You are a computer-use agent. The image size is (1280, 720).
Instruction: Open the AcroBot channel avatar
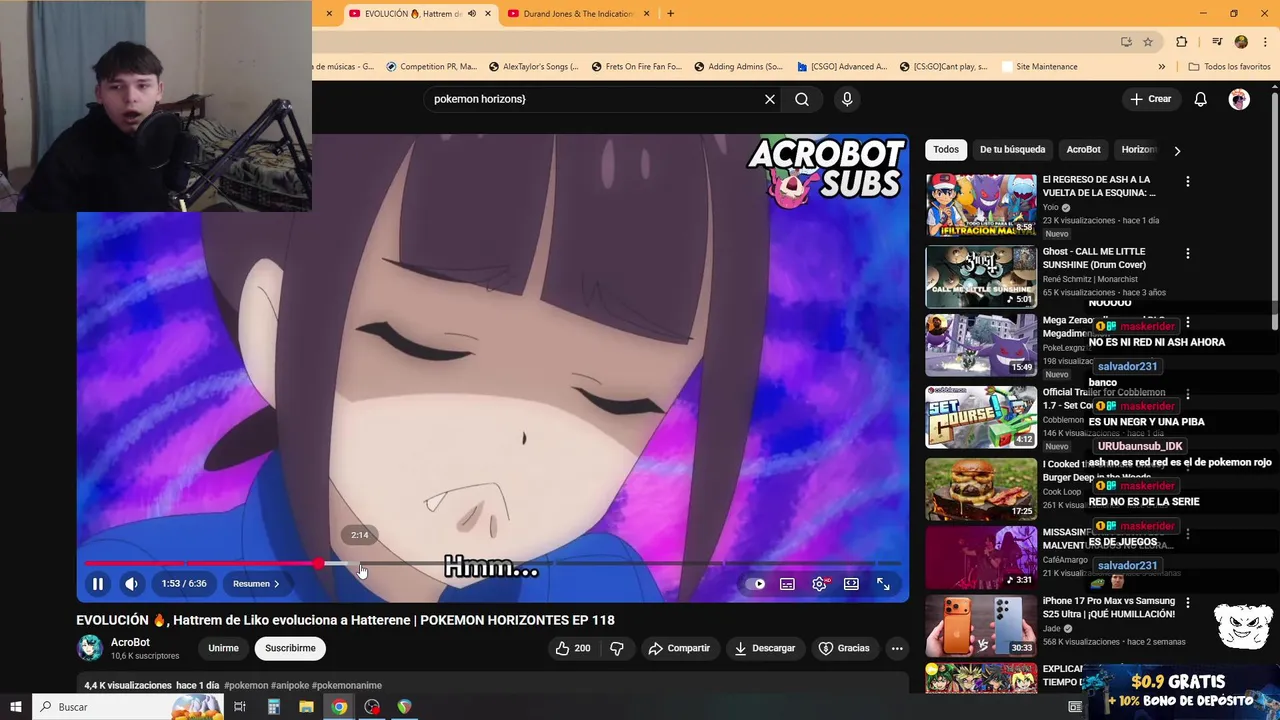90,648
